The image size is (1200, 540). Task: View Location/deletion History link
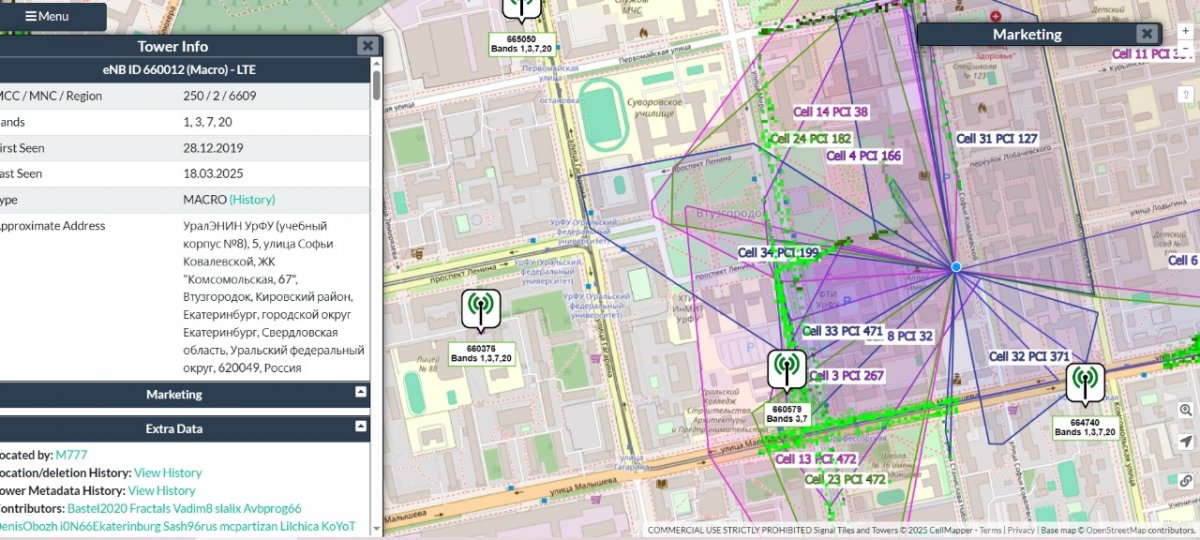coord(168,473)
